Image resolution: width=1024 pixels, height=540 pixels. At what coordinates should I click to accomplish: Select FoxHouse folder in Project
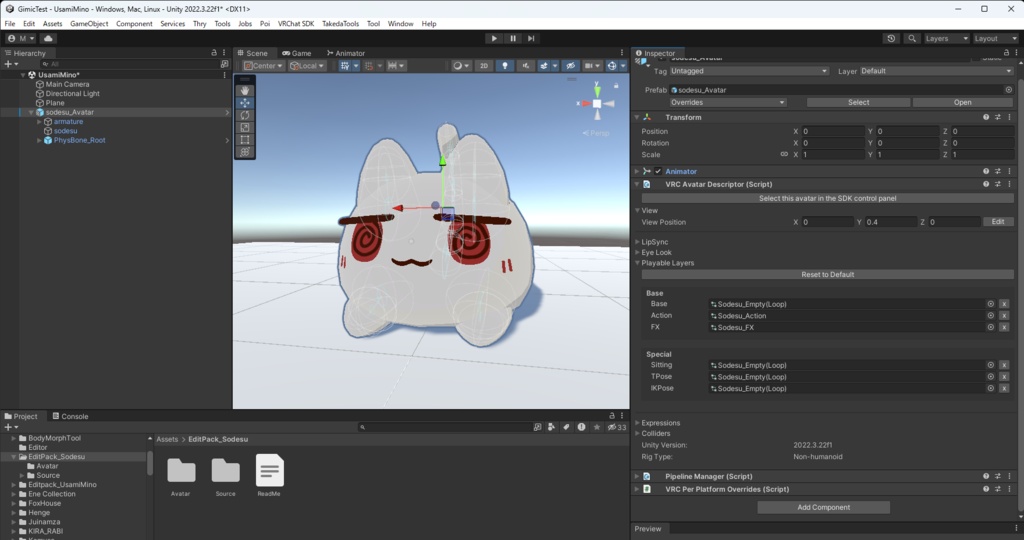pos(44,503)
